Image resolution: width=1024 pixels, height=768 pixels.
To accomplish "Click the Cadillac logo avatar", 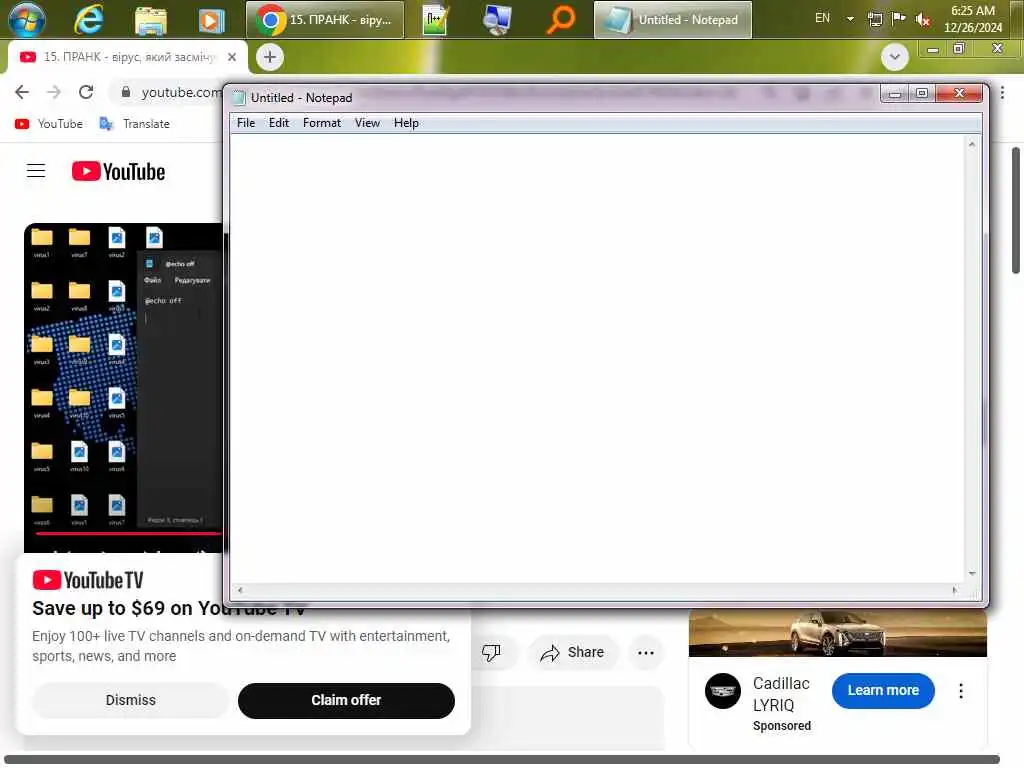I will click(723, 691).
